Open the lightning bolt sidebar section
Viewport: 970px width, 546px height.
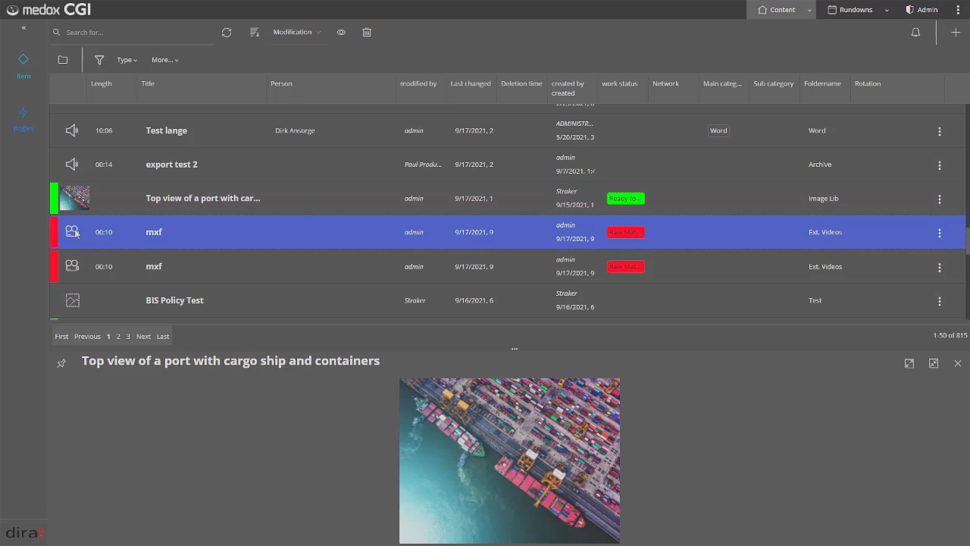23,118
